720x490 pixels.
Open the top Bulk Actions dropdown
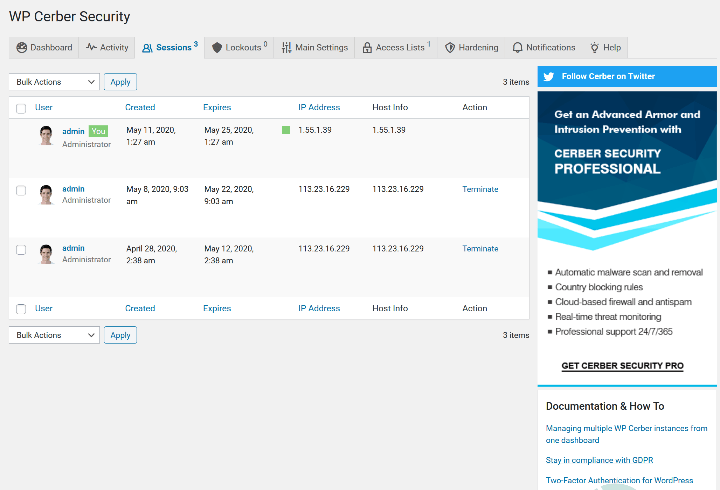[x=54, y=82]
